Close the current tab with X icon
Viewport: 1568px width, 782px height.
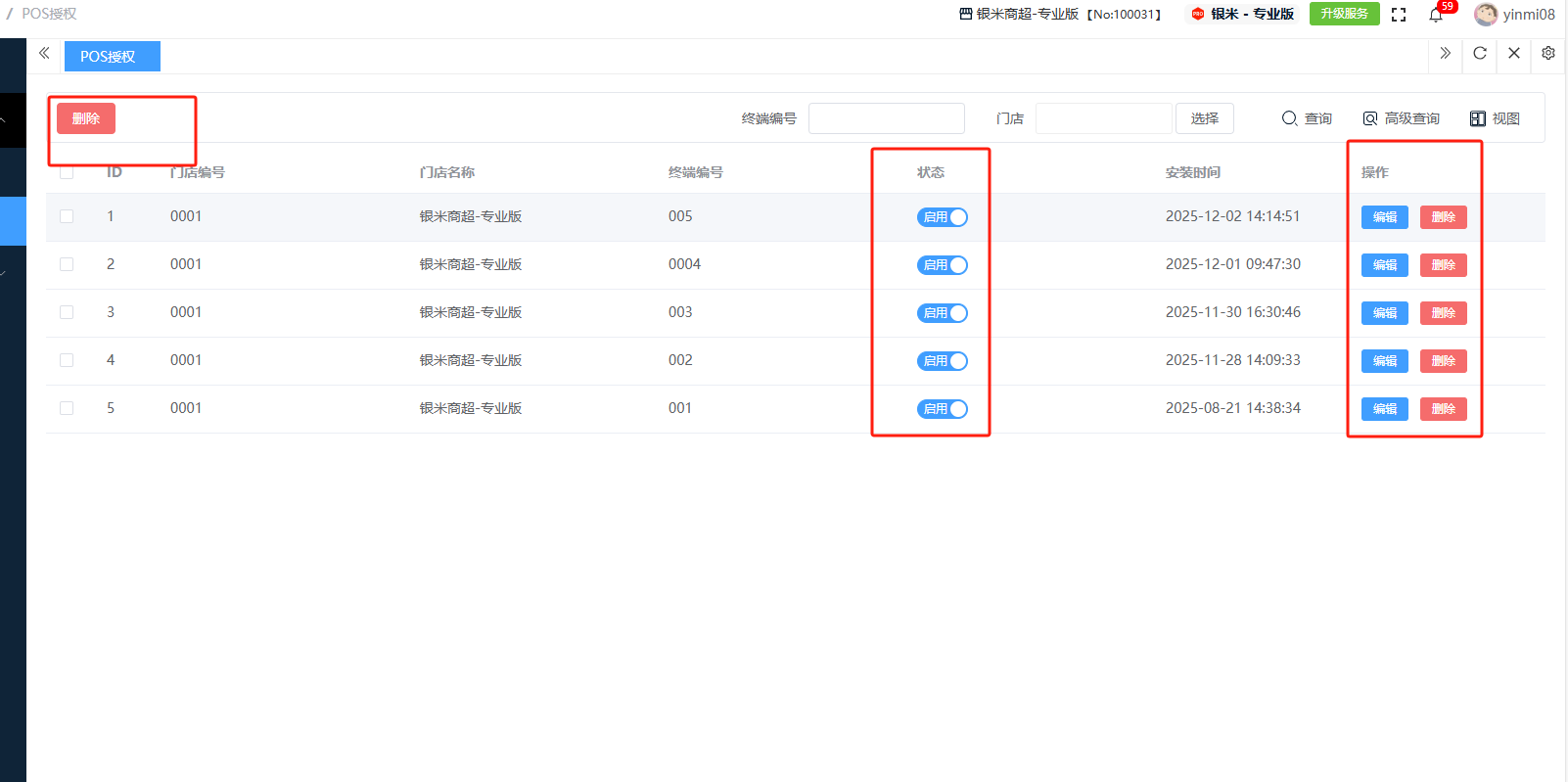point(1514,54)
